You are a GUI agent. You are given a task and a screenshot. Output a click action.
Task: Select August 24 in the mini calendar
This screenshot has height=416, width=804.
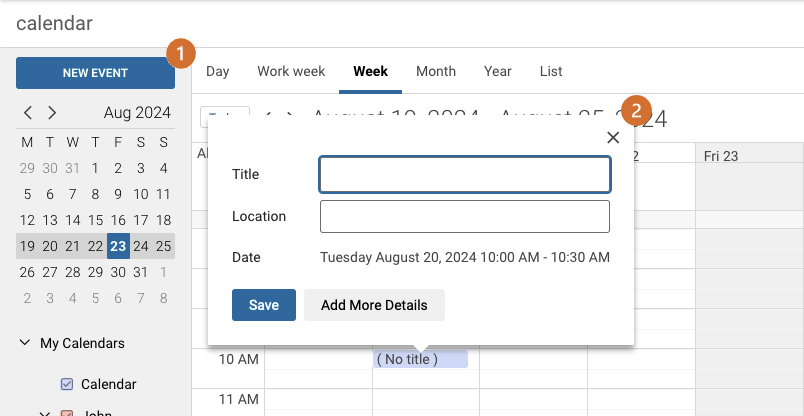pyautogui.click(x=140, y=246)
